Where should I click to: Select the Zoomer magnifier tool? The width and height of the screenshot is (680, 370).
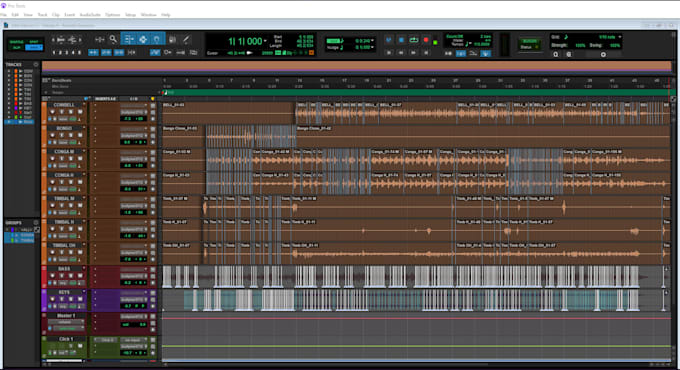[113, 39]
